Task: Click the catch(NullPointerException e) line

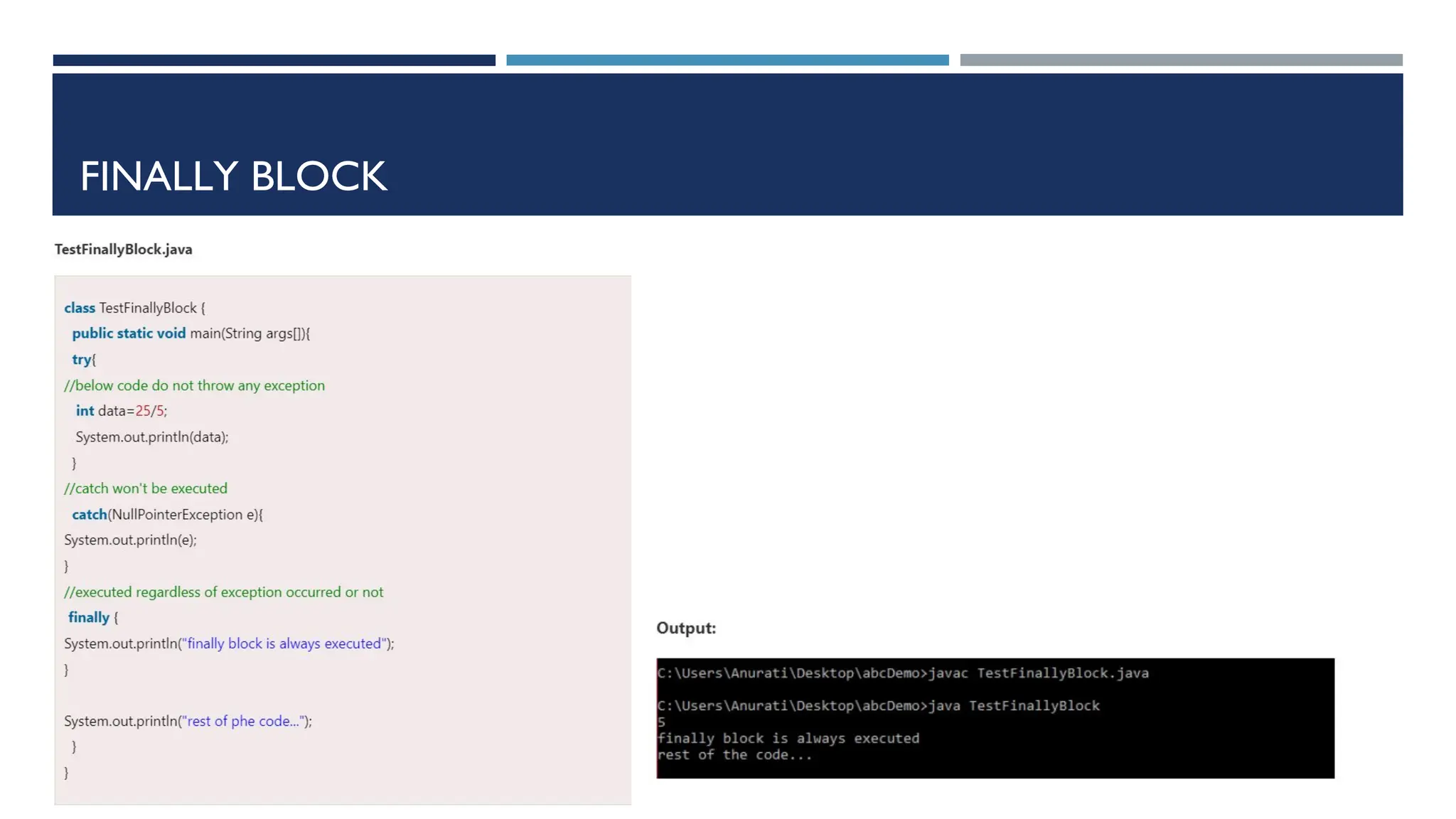Action: (167, 515)
